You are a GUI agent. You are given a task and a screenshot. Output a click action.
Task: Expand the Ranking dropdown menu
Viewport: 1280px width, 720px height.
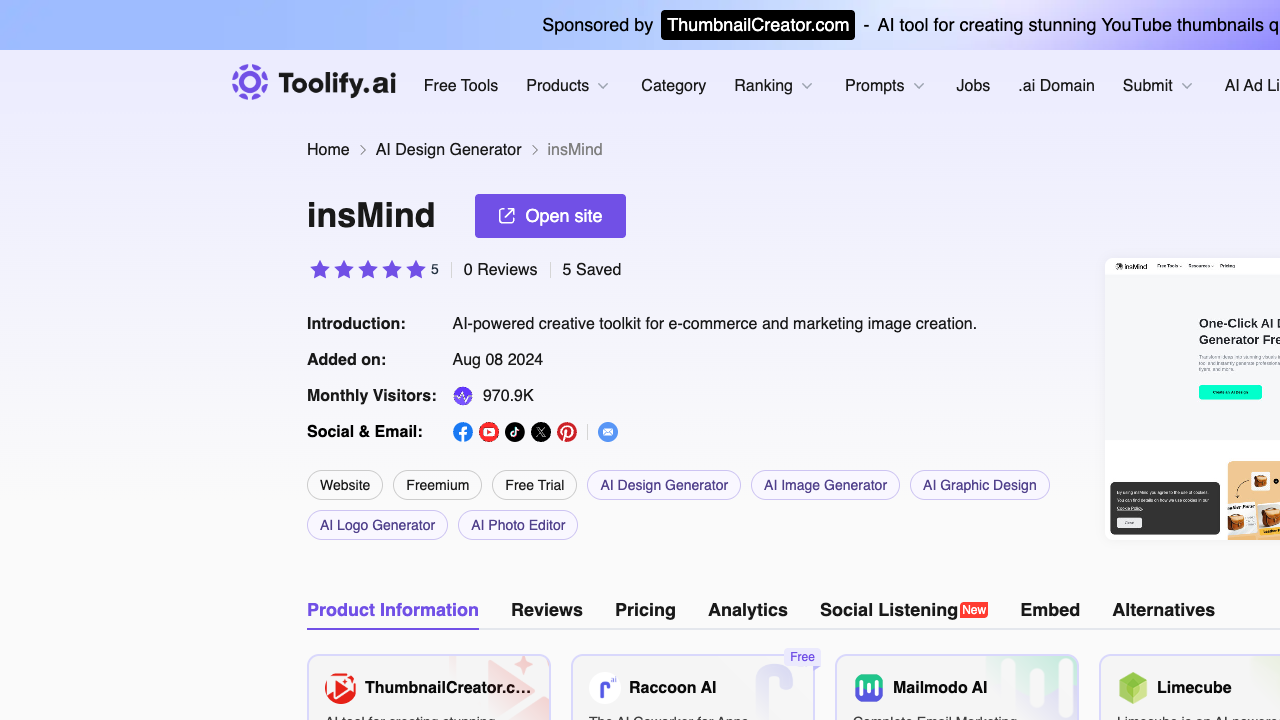coord(774,86)
